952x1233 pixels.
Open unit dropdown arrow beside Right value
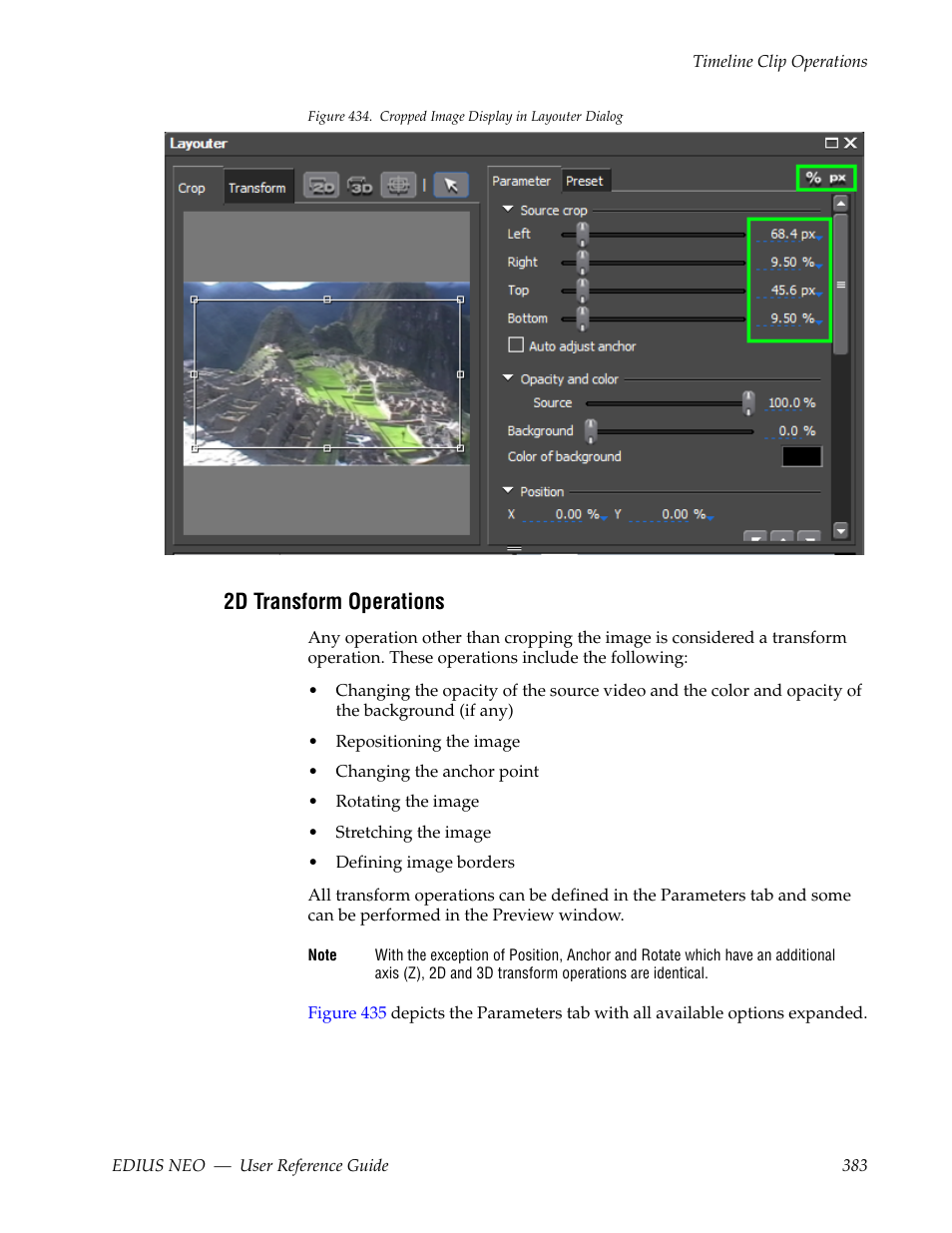pos(818,266)
